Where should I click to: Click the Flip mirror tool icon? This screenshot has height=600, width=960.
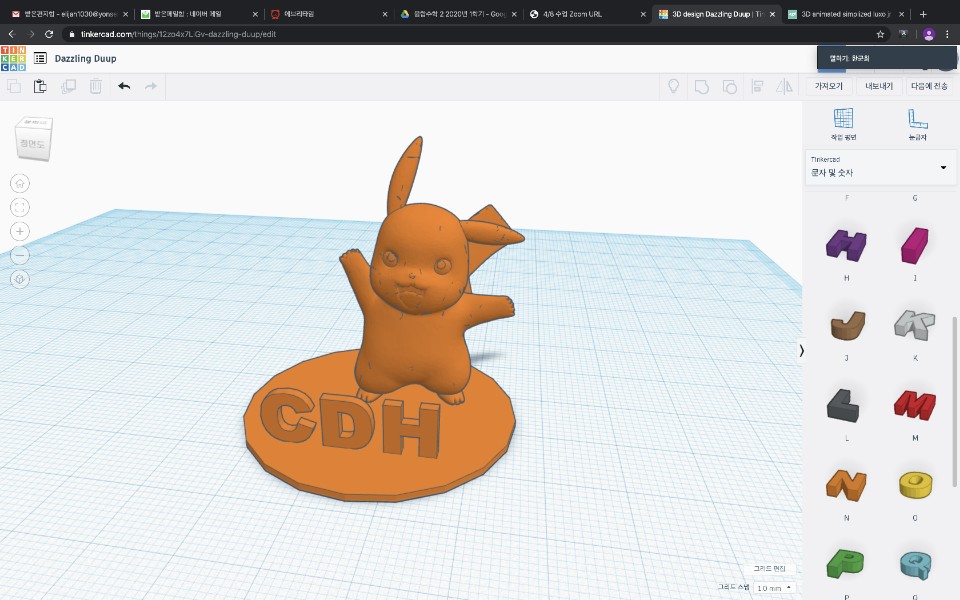pyautogui.click(x=784, y=87)
